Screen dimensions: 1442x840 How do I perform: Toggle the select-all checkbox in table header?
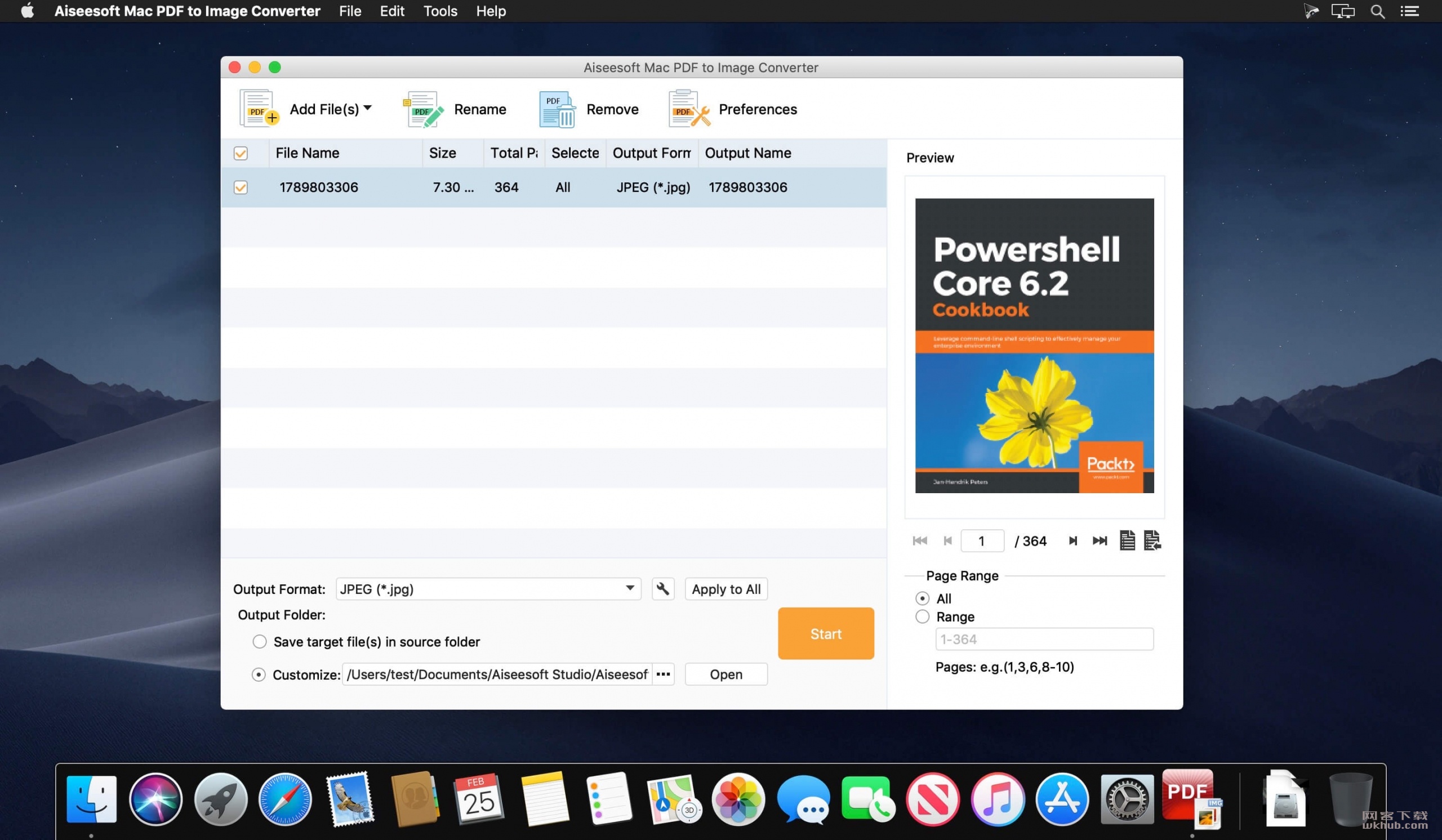[241, 153]
